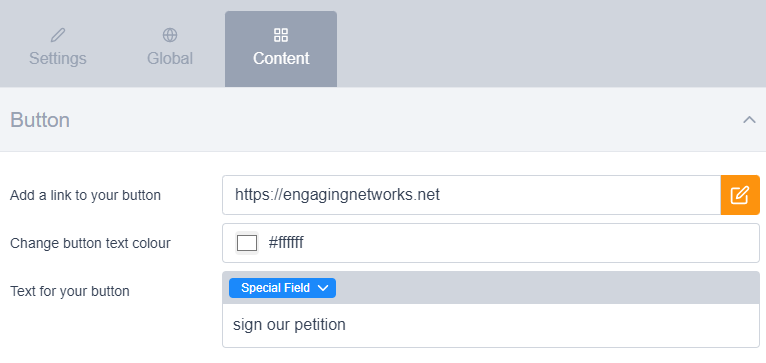Click the 'sign our petition' text area
766x363 pixels.
point(491,325)
